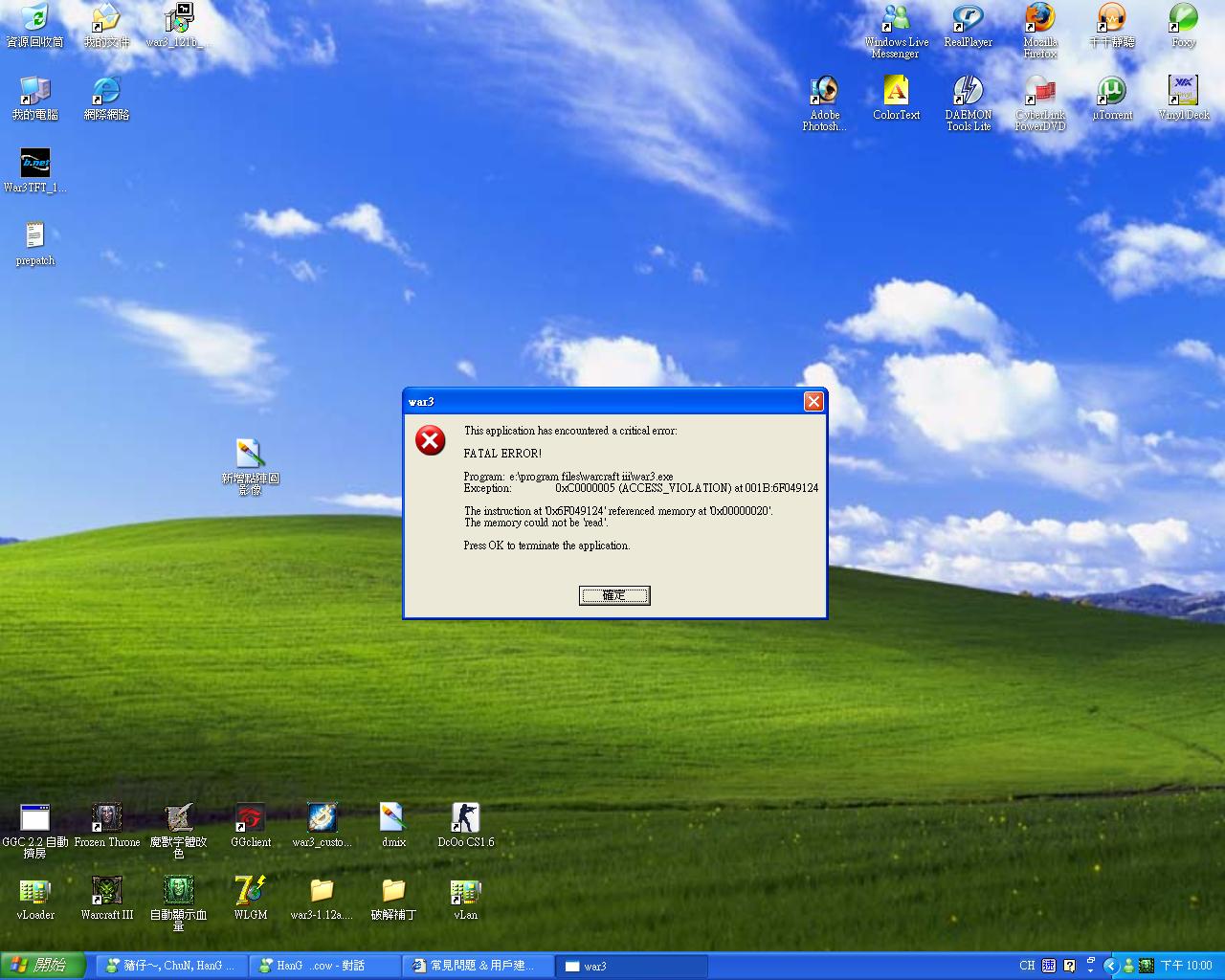This screenshot has width=1225, height=980.
Task: Click the 確定 button in the war3 error dialog
Action: tap(614, 595)
